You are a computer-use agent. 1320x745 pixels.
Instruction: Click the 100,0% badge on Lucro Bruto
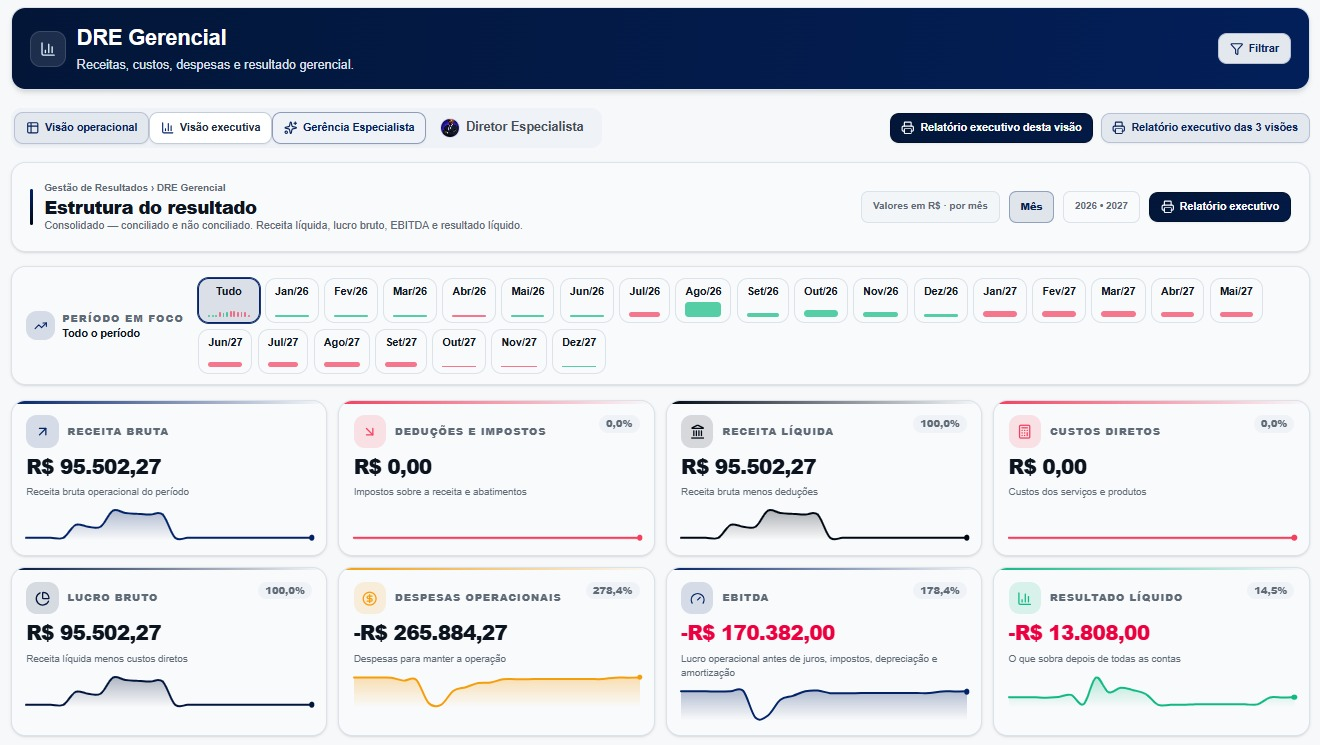285,591
